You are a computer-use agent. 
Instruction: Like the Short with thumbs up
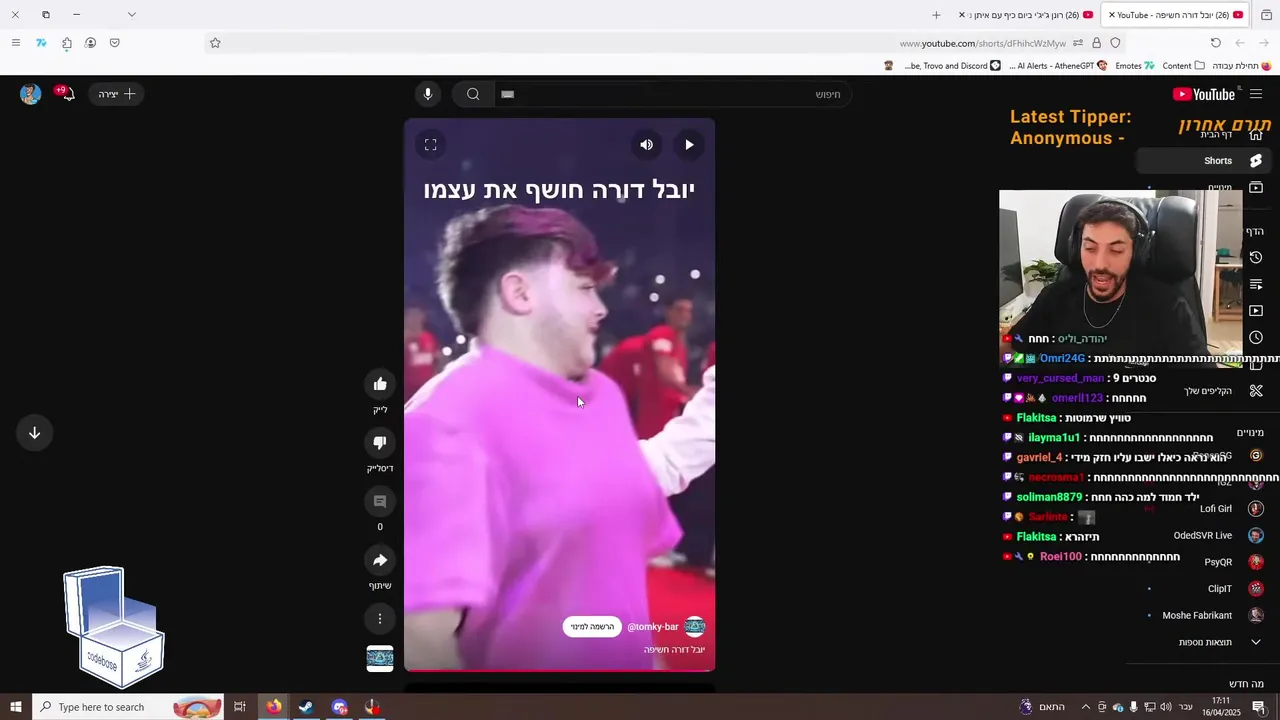point(380,384)
